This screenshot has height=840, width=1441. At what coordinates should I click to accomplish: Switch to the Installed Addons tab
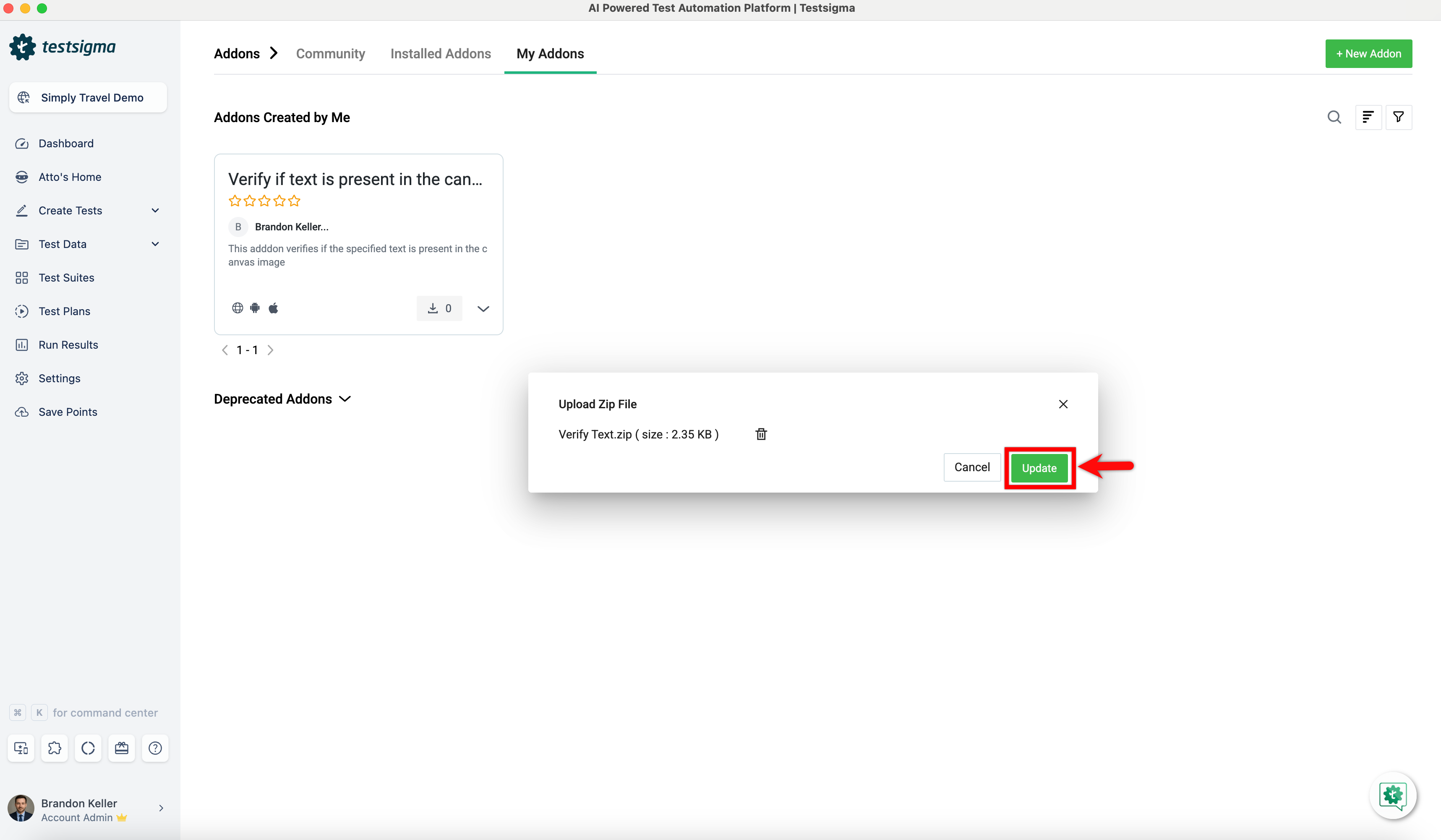click(440, 54)
